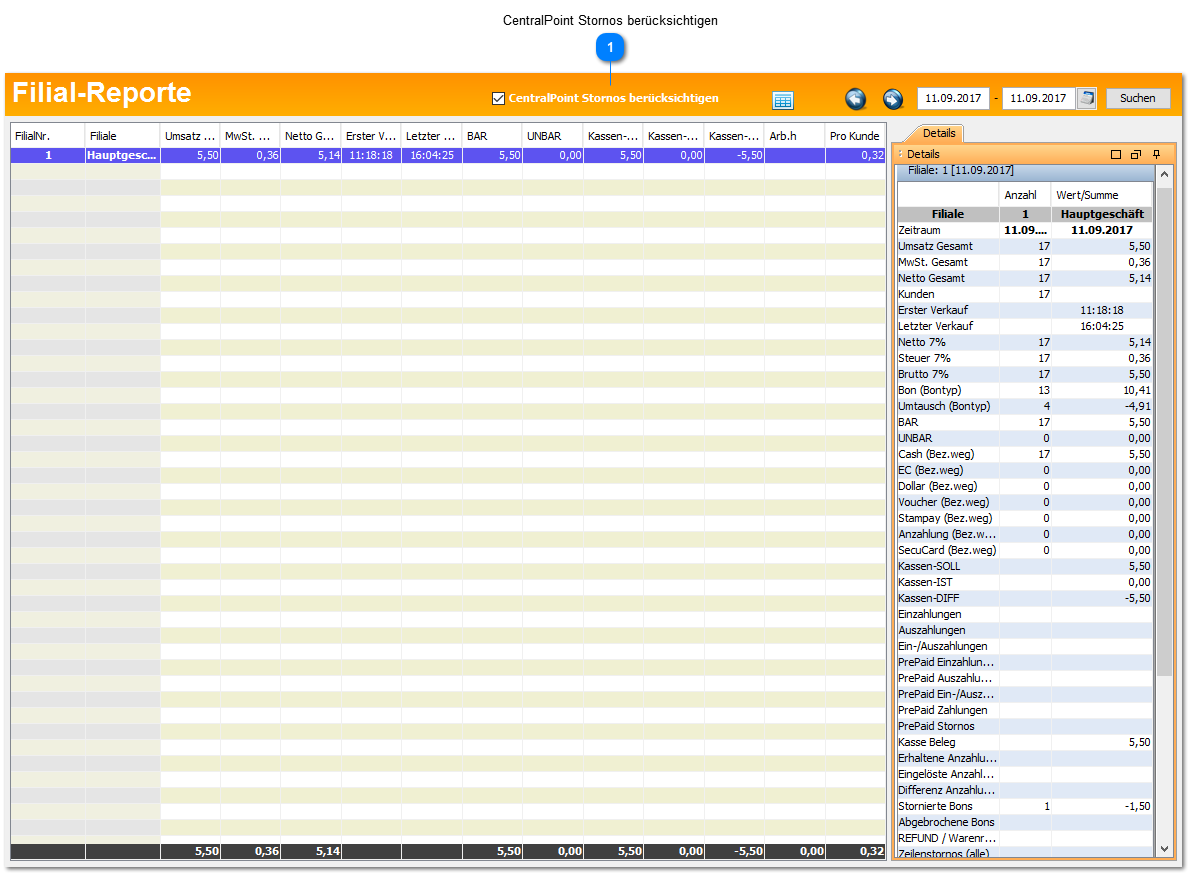Select the MwSt. Gesamt detail row
The image size is (1191, 876).
pyautogui.click(x=1025, y=262)
